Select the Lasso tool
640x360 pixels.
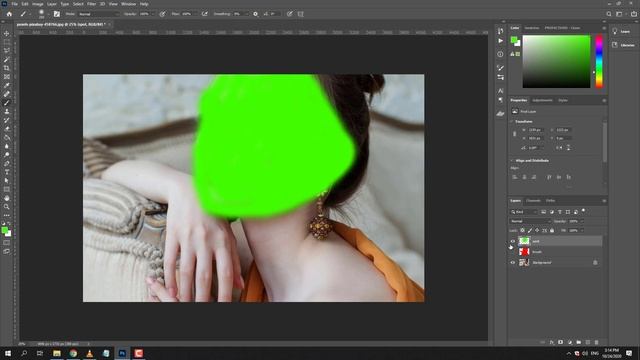(7, 51)
